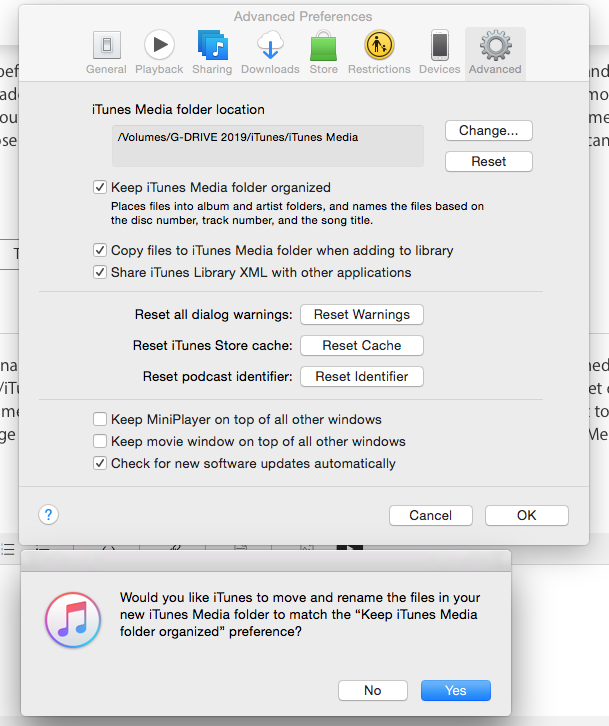Click the 'Would you like iTunes' dialog message
Screen dimensions: 609x726
coord(300,614)
